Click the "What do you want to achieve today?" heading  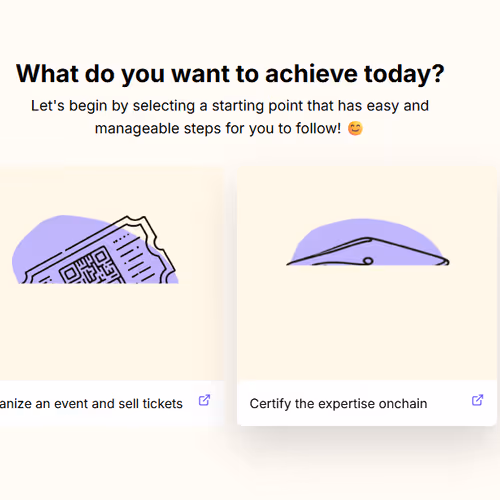(230, 74)
